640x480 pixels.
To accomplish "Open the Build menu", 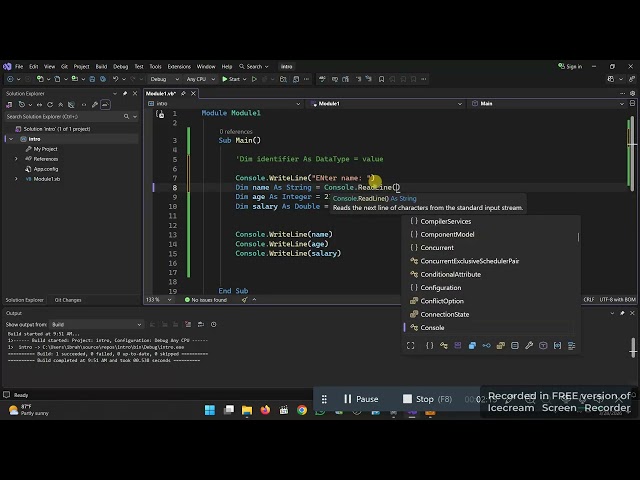I will (101, 67).
